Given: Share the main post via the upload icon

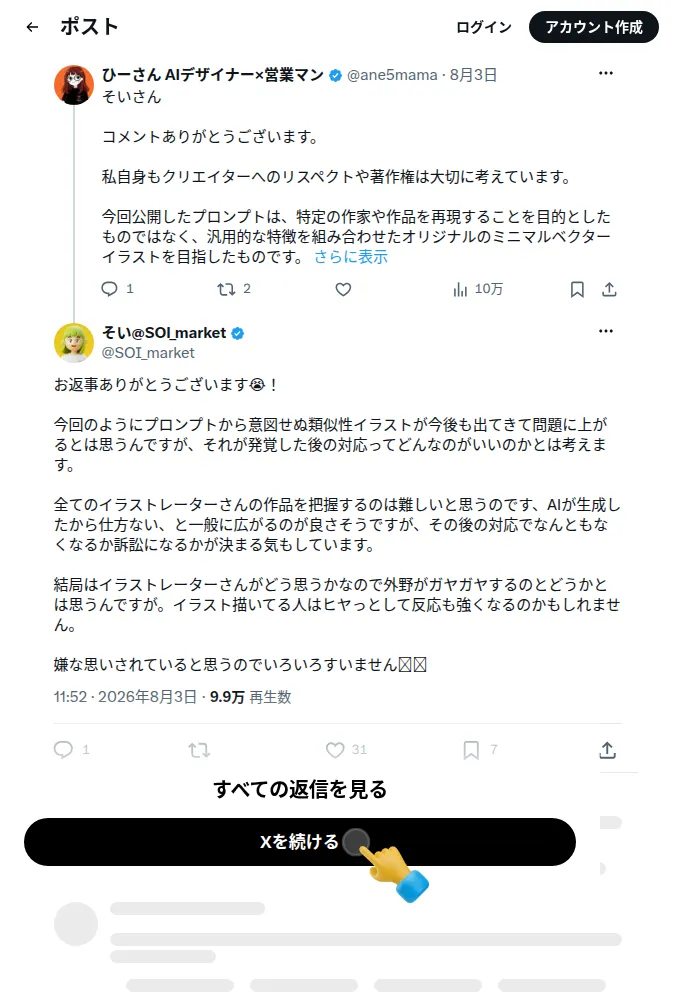Looking at the screenshot, I should click(608, 750).
